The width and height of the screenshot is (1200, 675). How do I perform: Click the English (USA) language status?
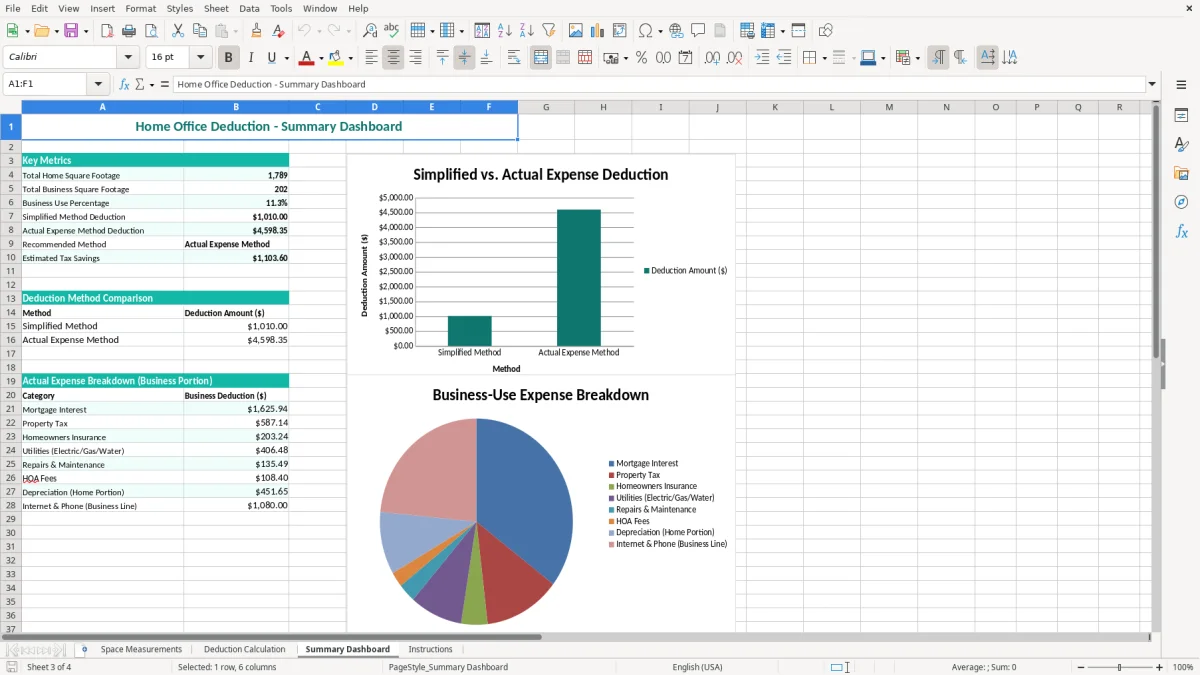[x=697, y=667]
